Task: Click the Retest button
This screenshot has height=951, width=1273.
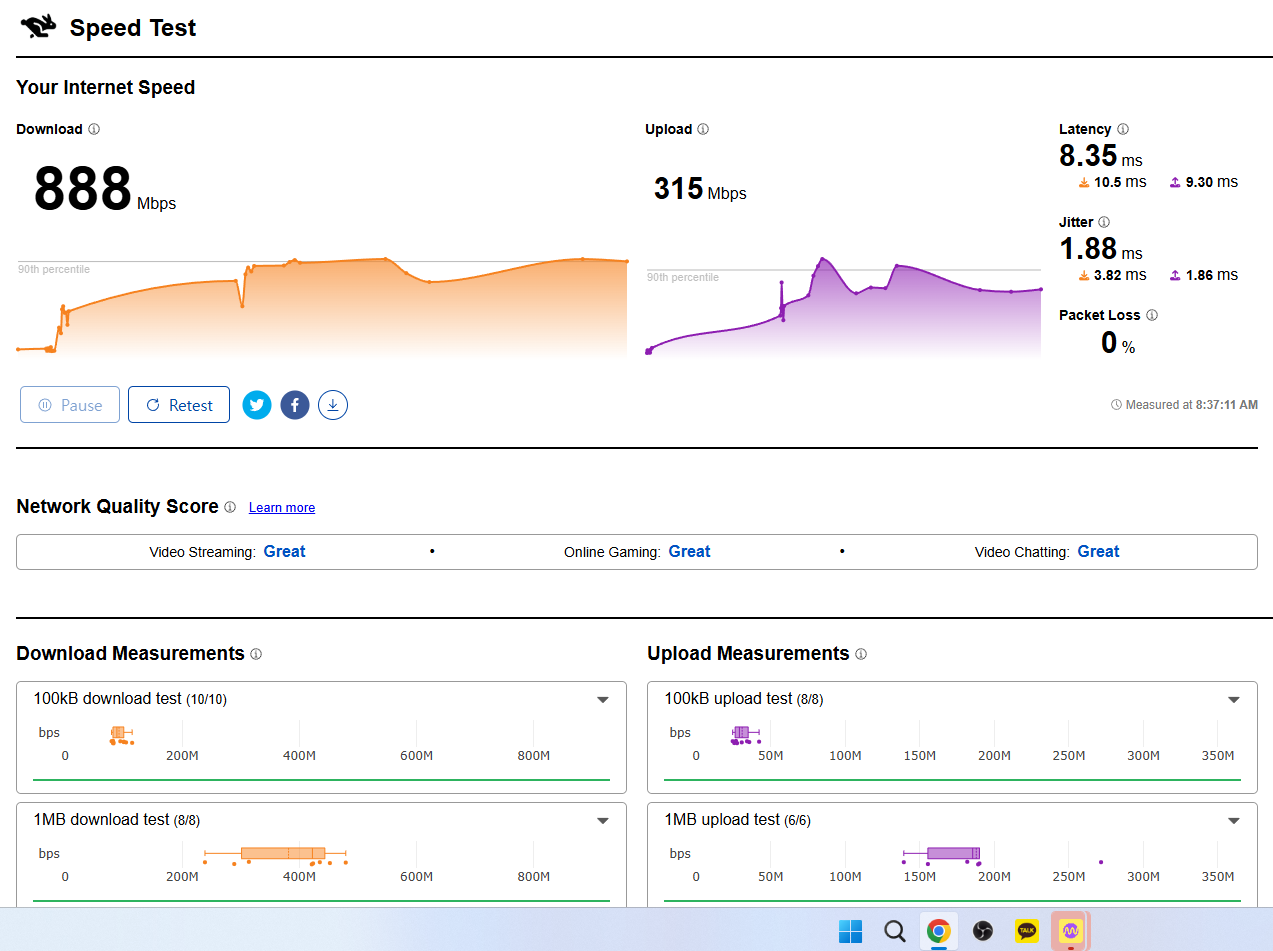Action: click(179, 405)
